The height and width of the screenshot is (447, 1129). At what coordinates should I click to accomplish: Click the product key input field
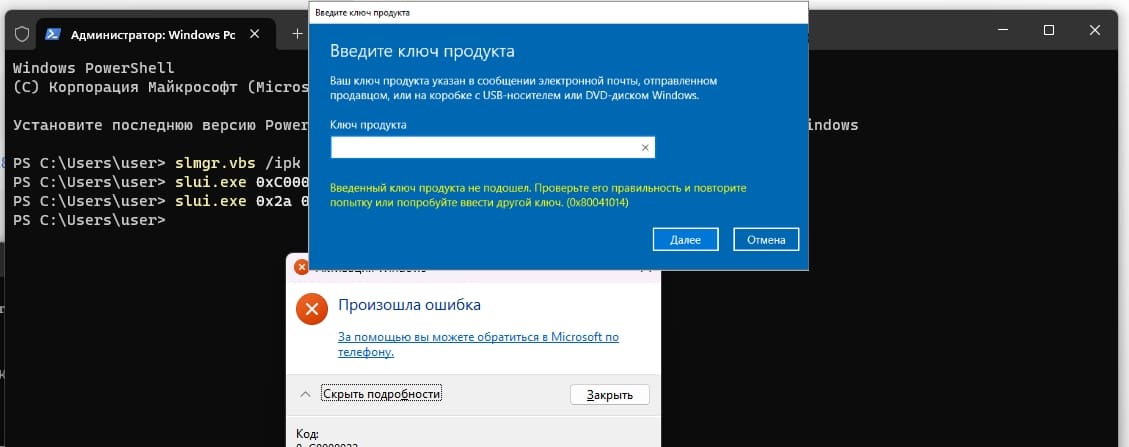[x=492, y=148]
